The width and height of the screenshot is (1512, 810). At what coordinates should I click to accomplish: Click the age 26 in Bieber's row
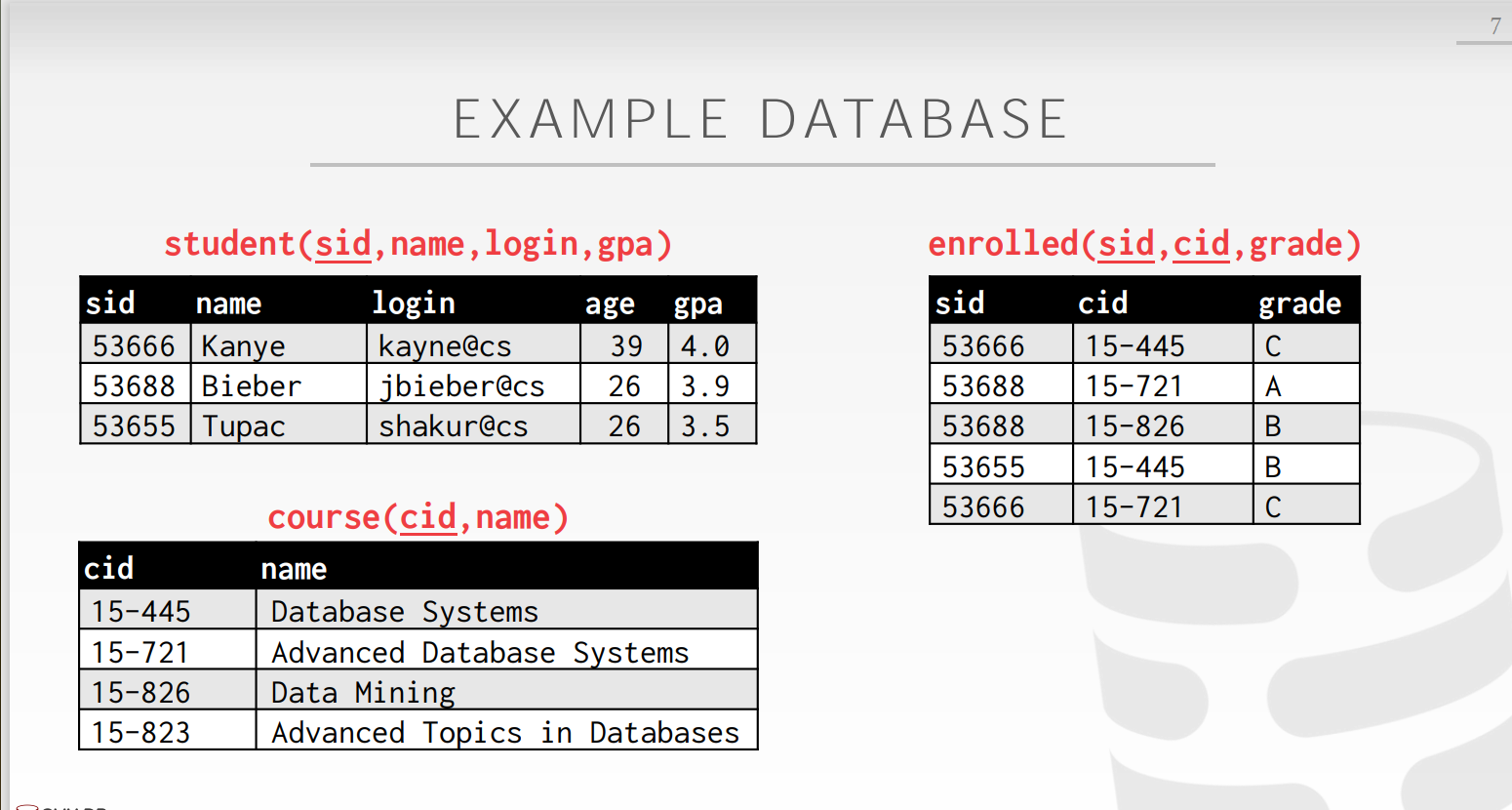[x=624, y=386]
